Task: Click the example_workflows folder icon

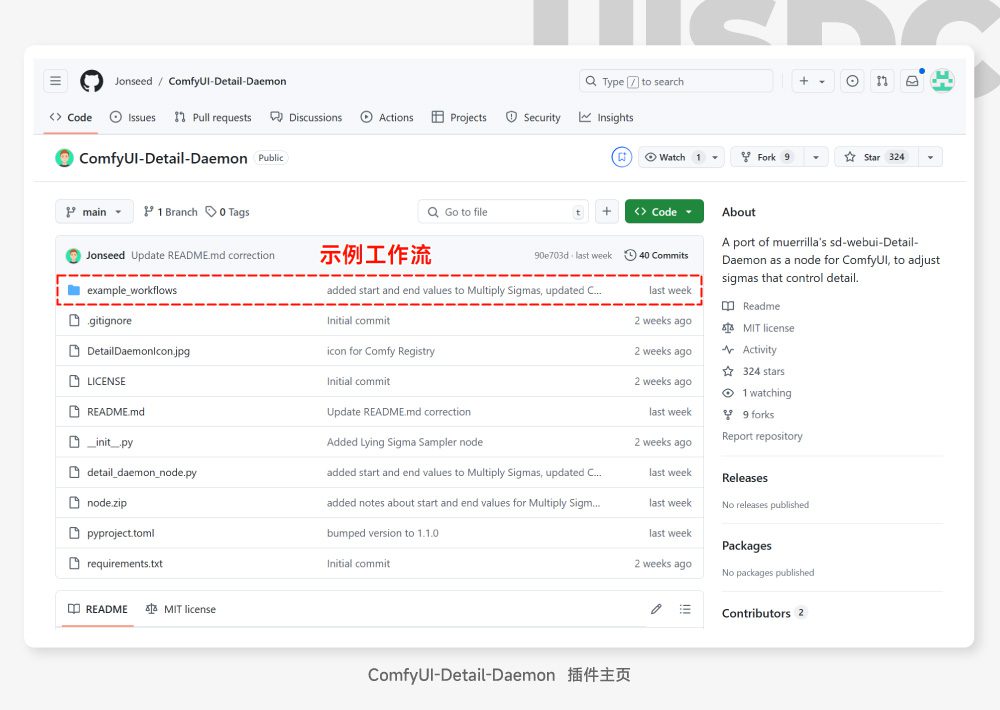Action: pyautogui.click(x=74, y=290)
